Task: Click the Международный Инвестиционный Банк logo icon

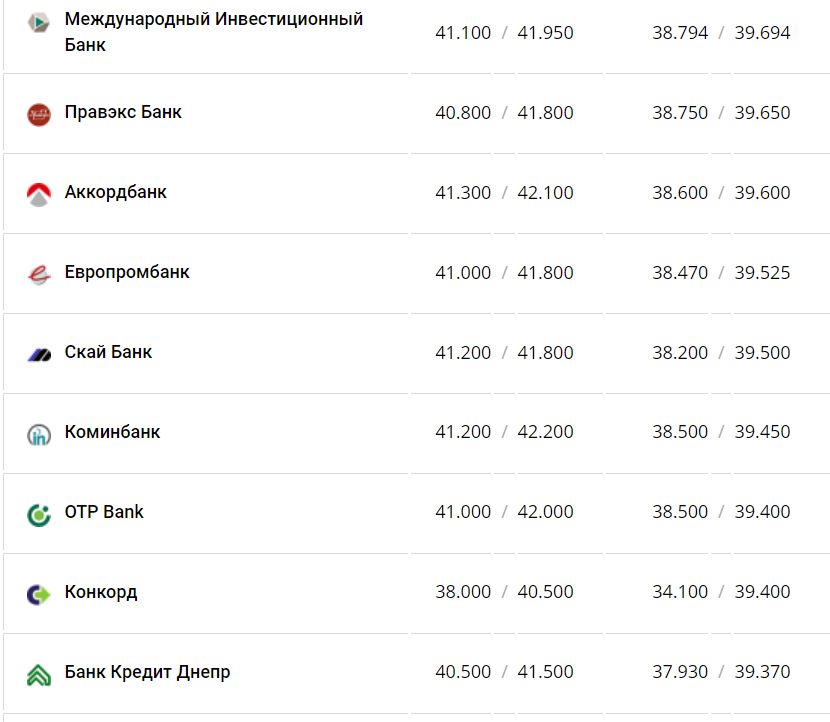Action: coord(39,21)
